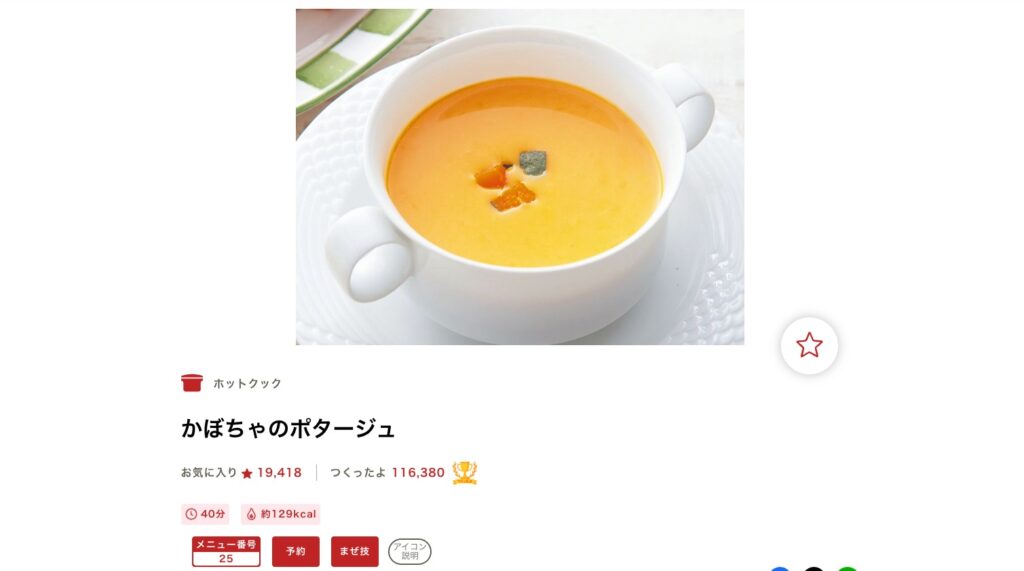Click the 40分 cooking time tag
Viewport: 1024px width, 571px height.
205,514
